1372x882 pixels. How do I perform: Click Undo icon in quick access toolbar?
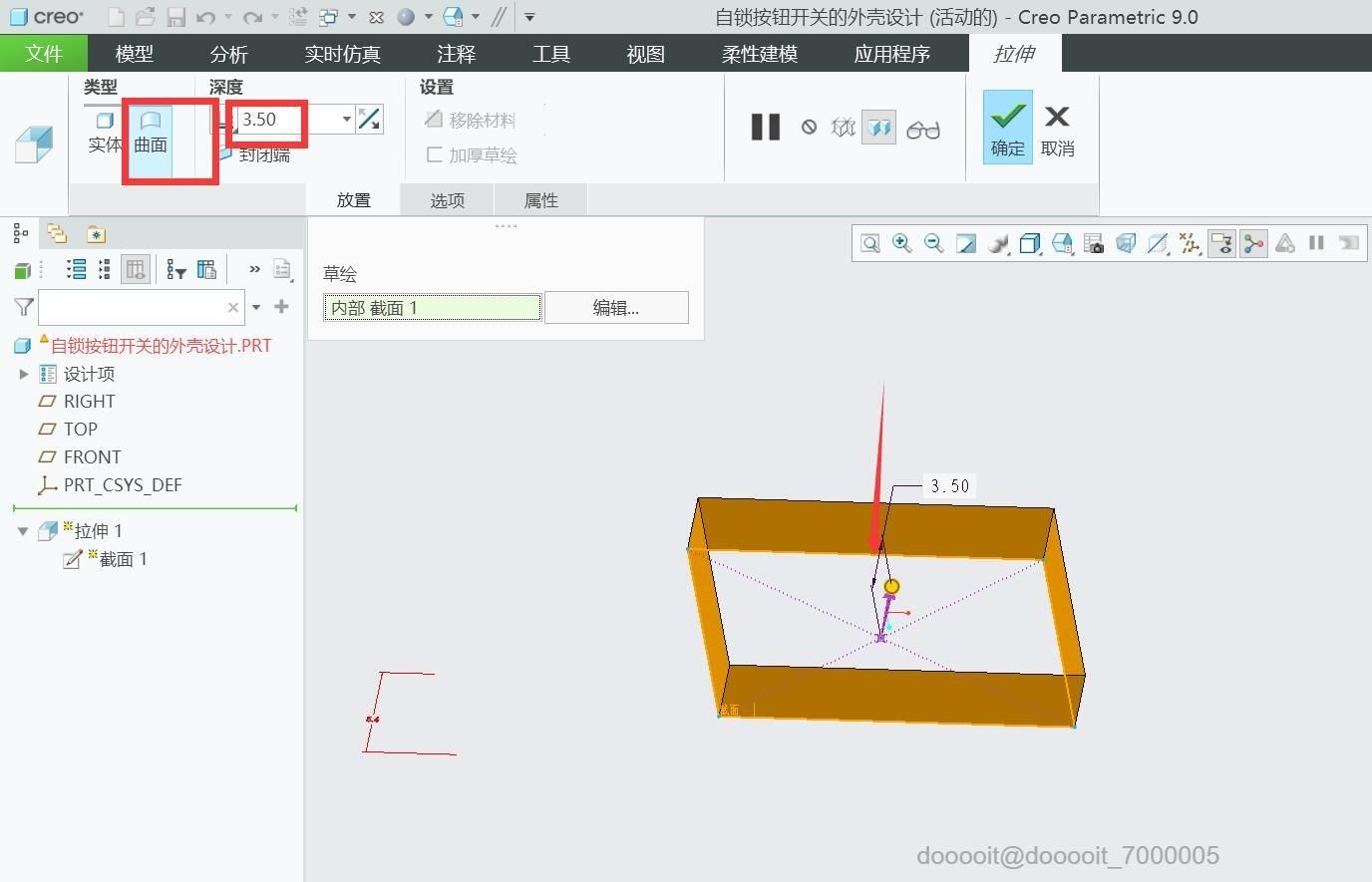coord(205,17)
